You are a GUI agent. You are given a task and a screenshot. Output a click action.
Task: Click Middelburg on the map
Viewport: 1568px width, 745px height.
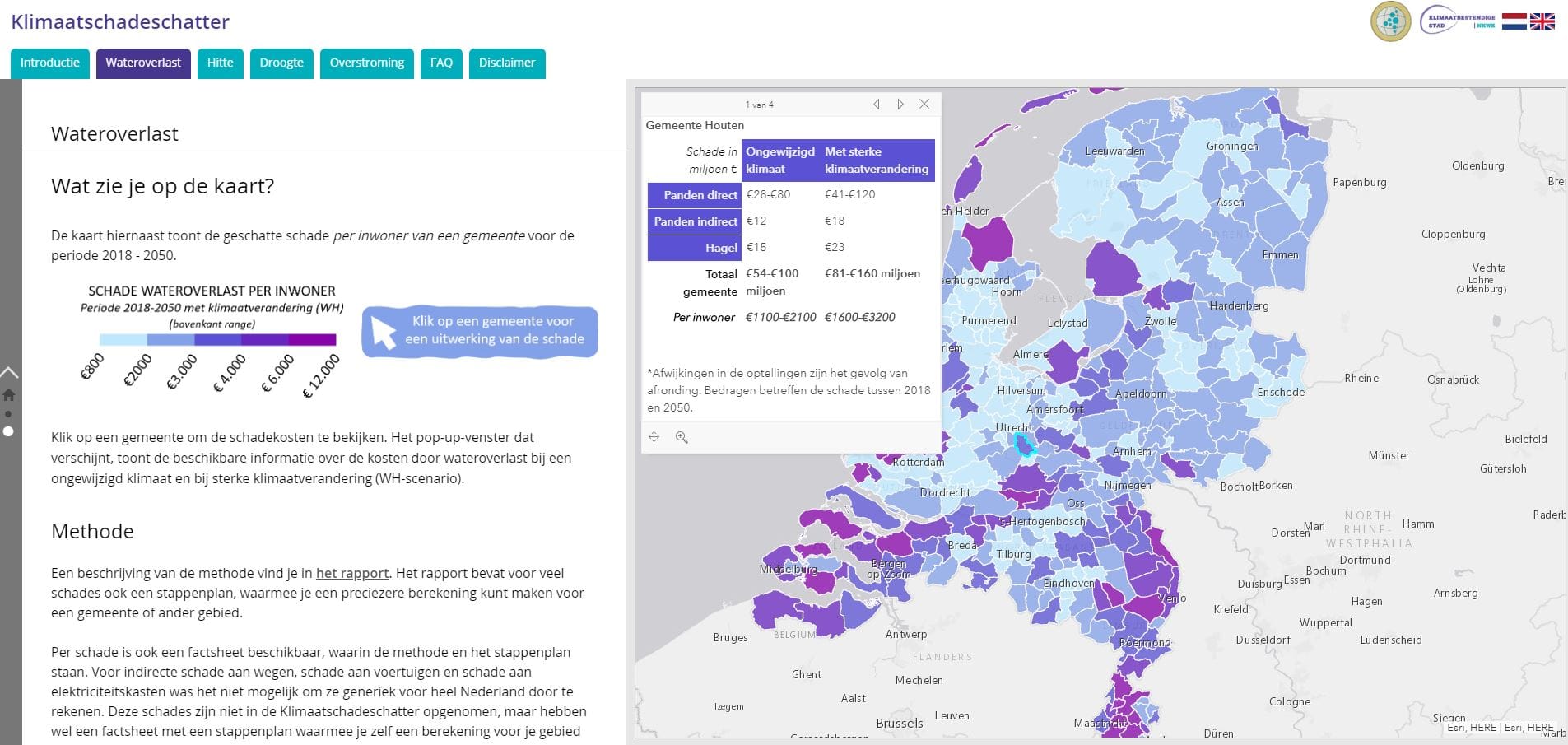coord(788,569)
